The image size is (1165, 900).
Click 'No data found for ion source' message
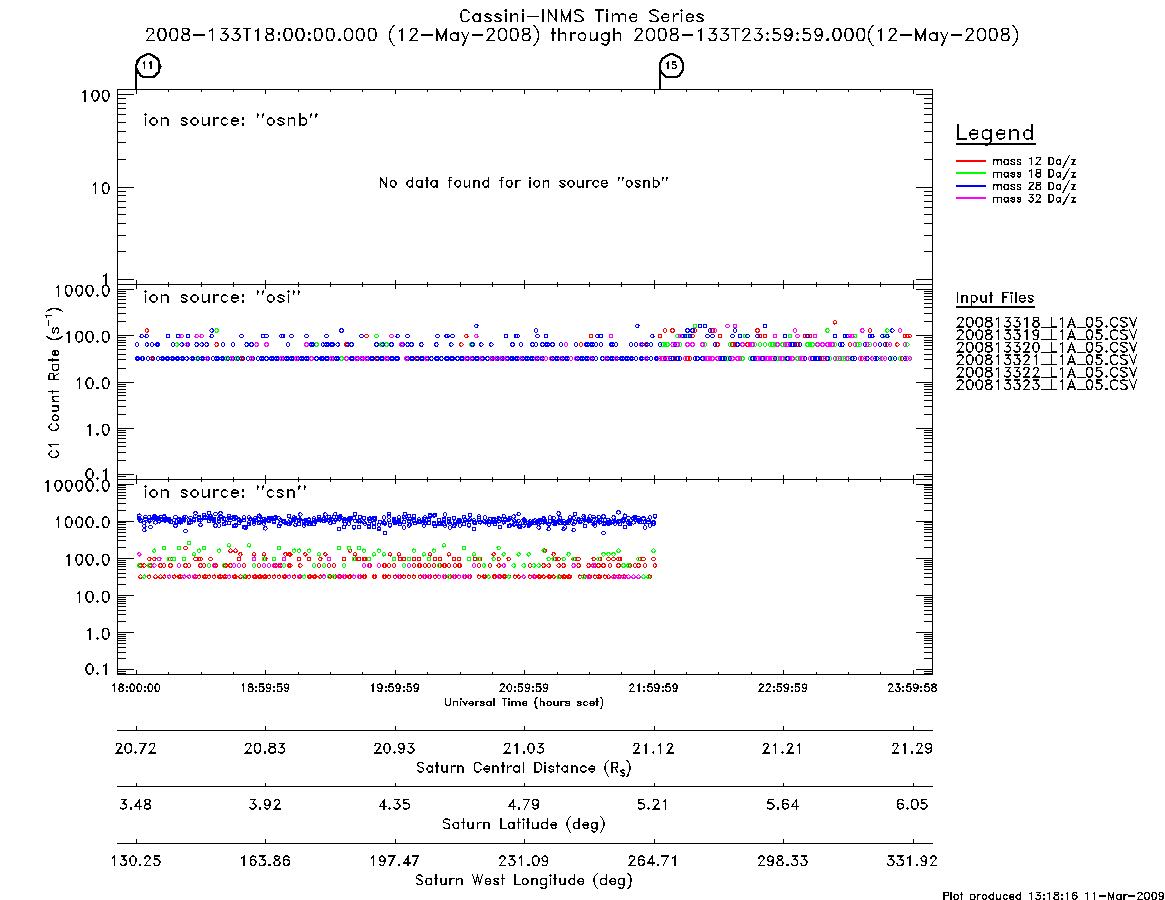click(524, 183)
